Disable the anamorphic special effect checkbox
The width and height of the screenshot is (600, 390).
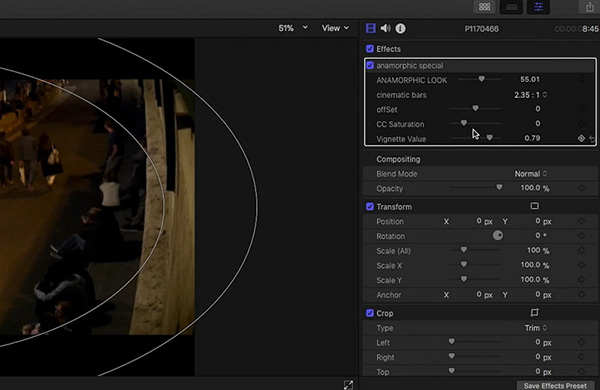click(x=370, y=65)
